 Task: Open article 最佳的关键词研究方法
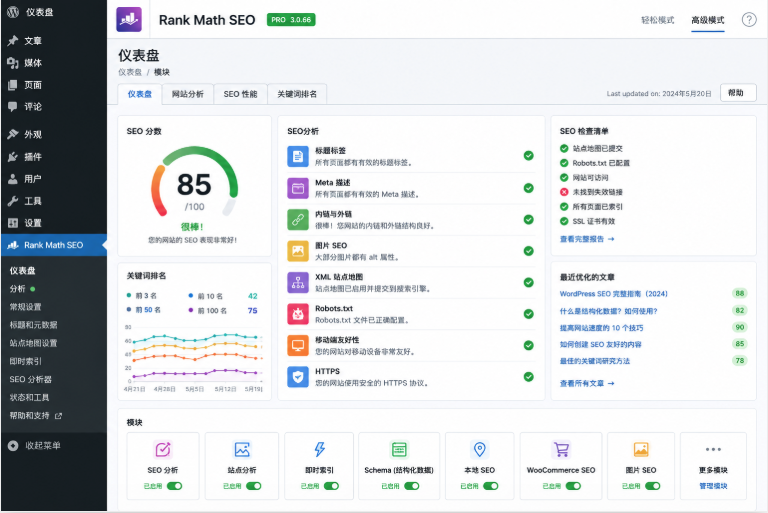pos(595,361)
